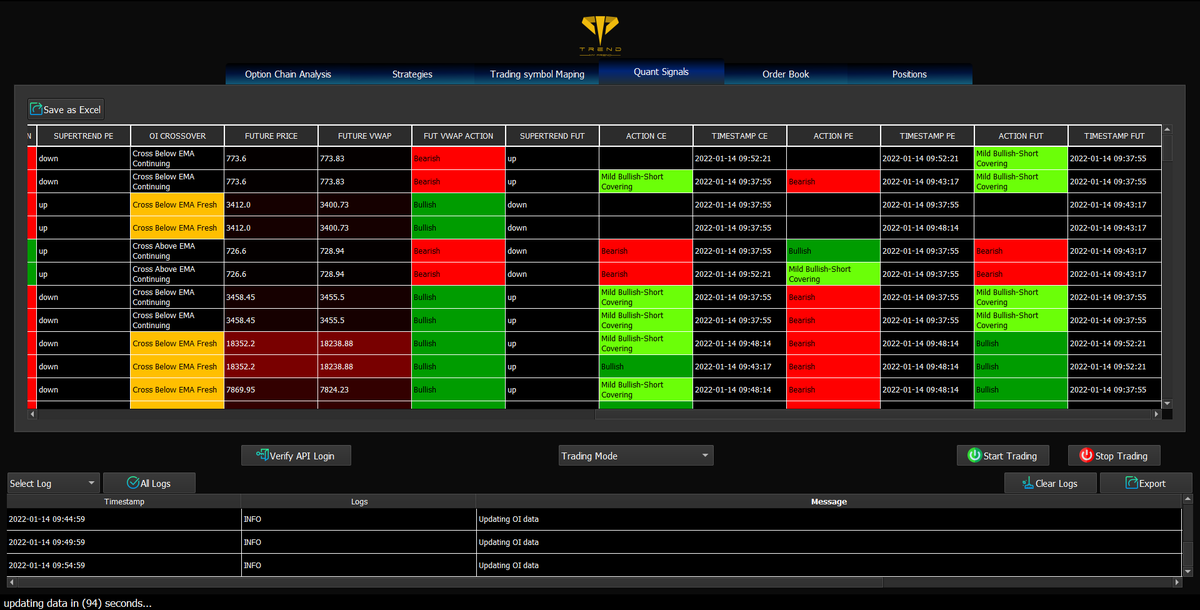Select the future price cell 7869.95
1200x610 pixels.
tap(271, 390)
